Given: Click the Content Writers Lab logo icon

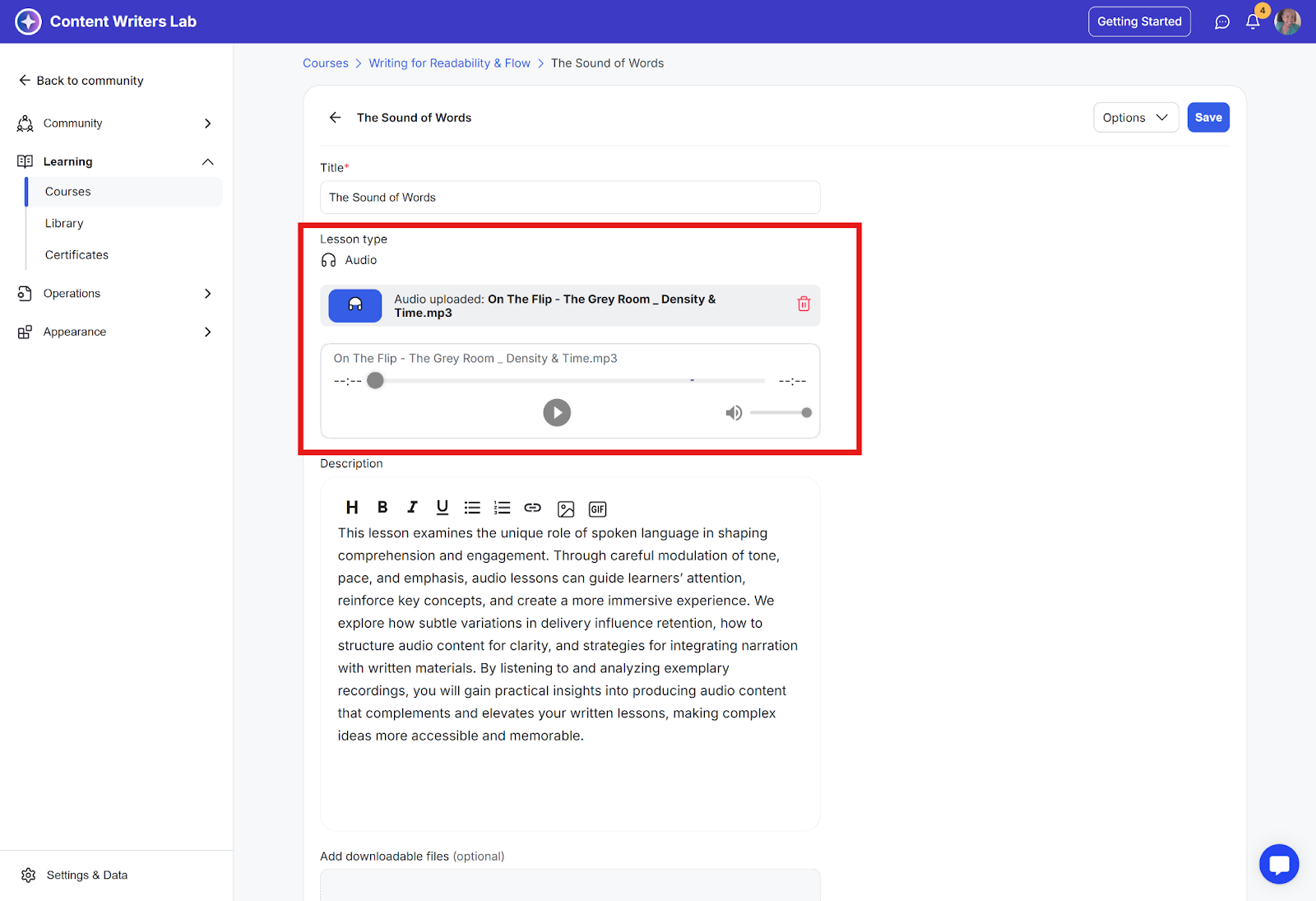Looking at the screenshot, I should point(28,21).
